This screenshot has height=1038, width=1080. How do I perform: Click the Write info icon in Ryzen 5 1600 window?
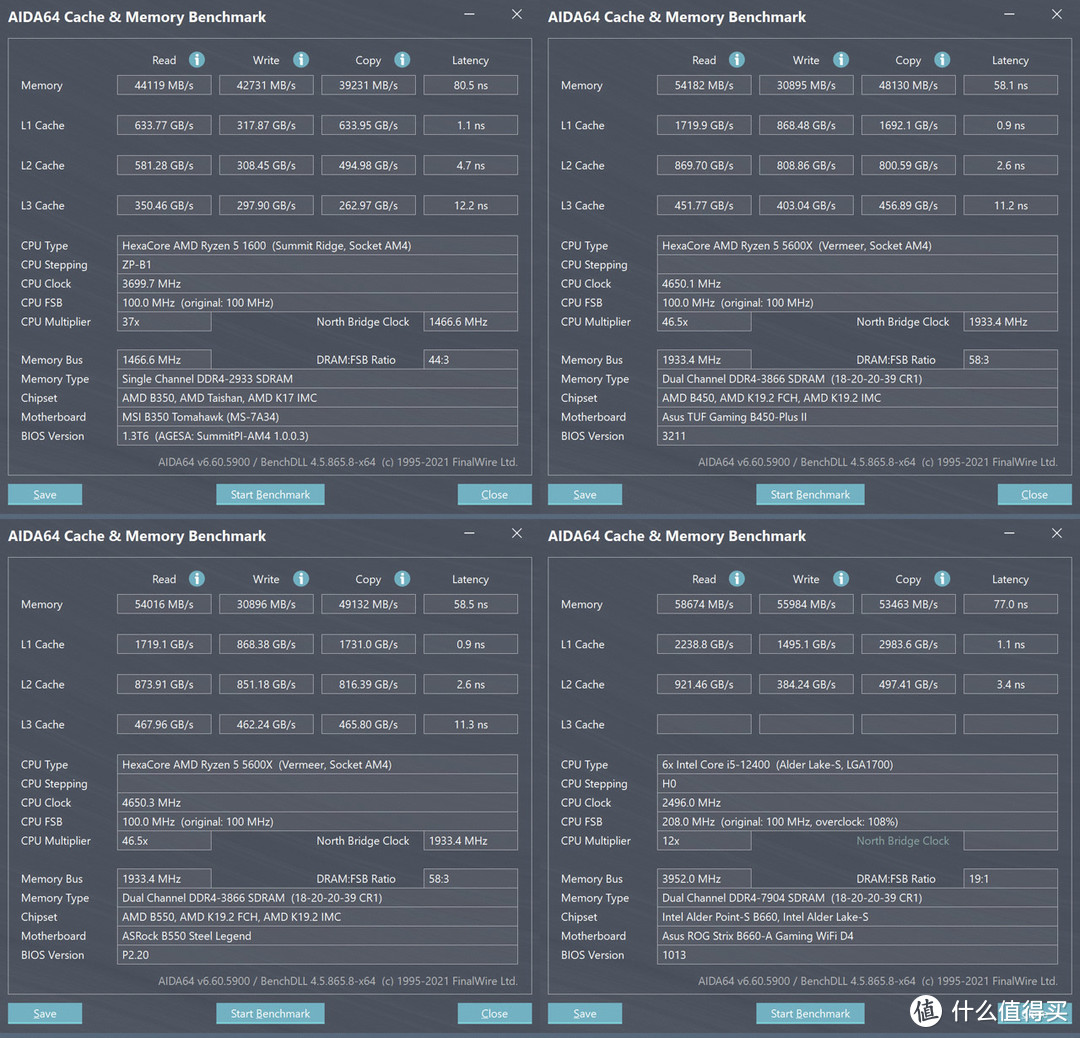coord(301,60)
